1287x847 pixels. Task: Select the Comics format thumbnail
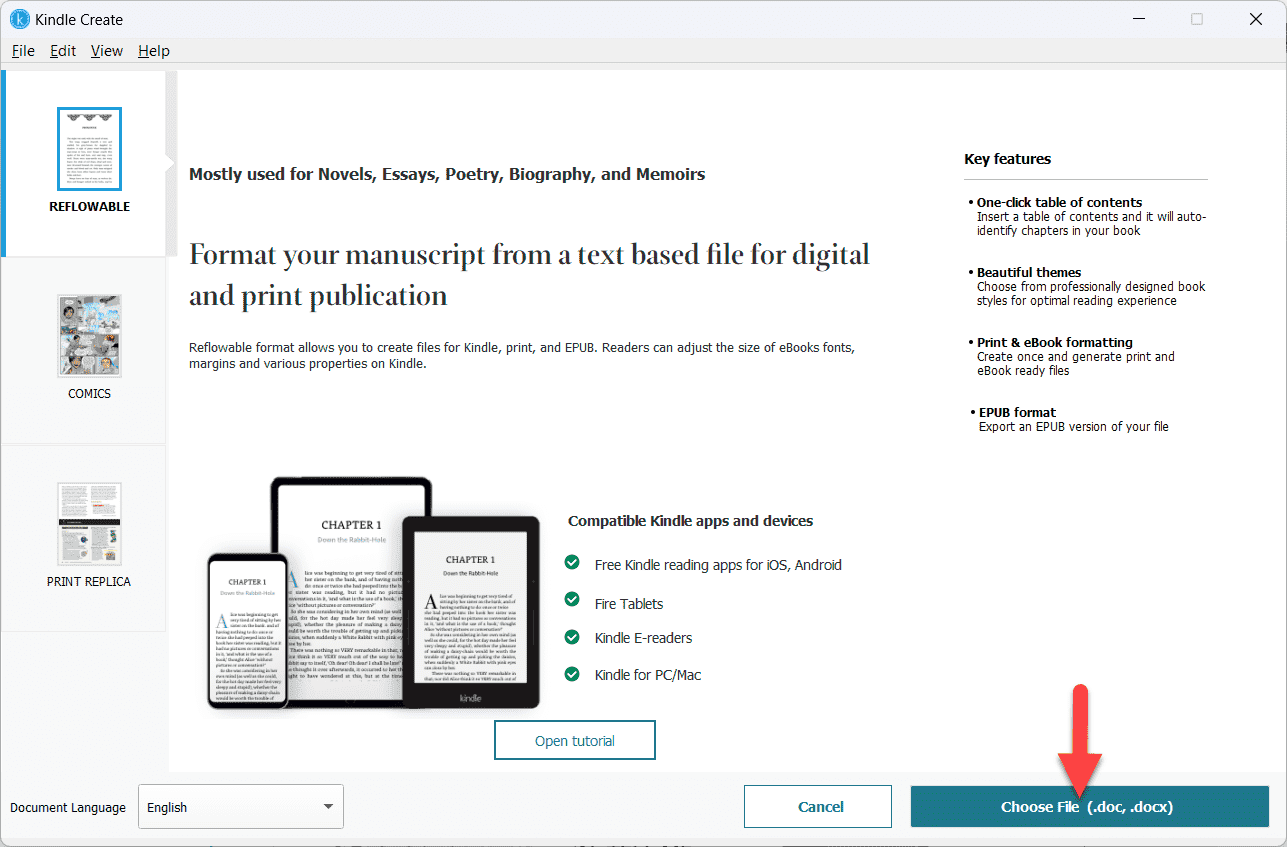[89, 336]
